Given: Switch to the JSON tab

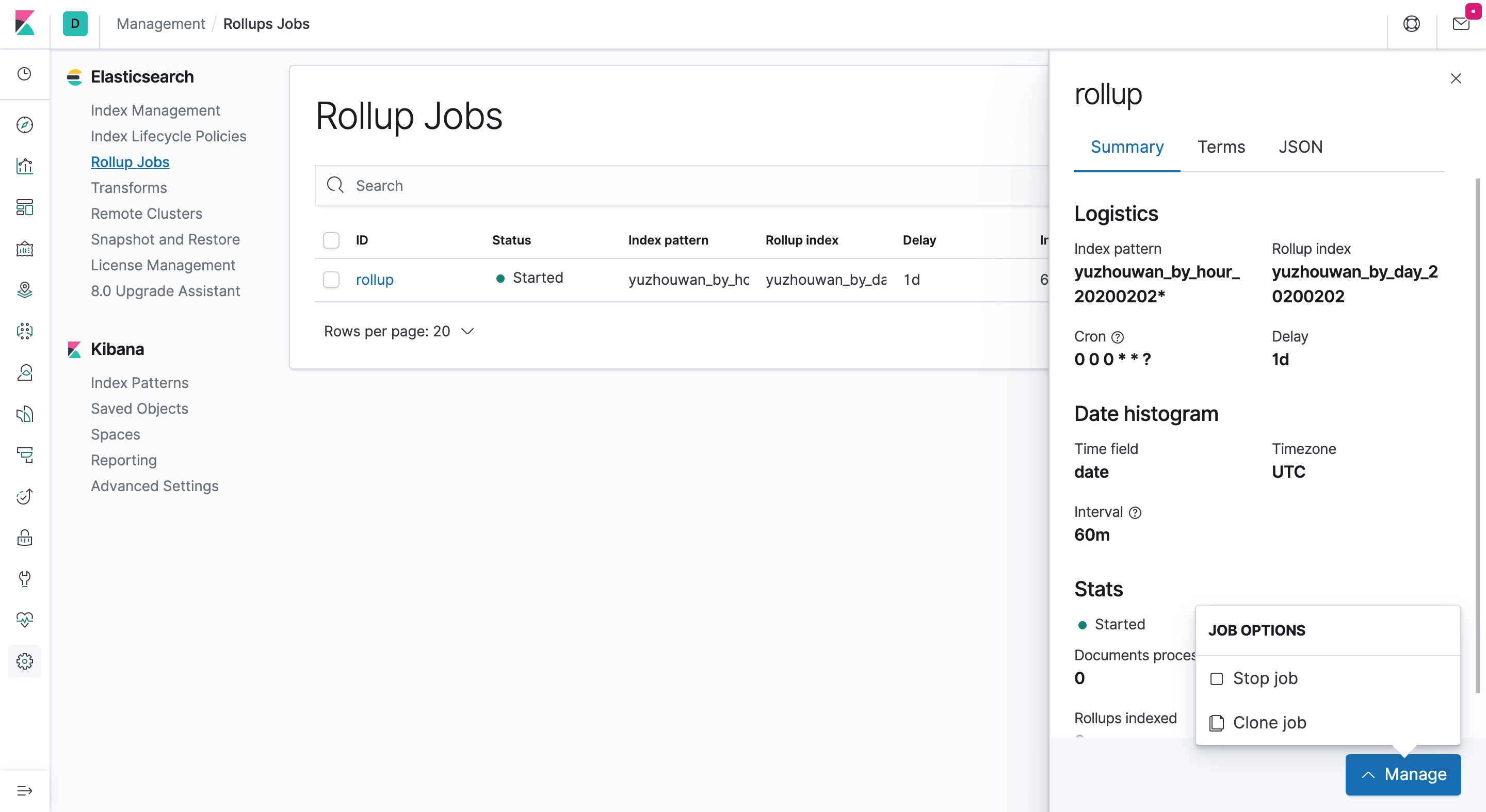Looking at the screenshot, I should (x=1300, y=147).
